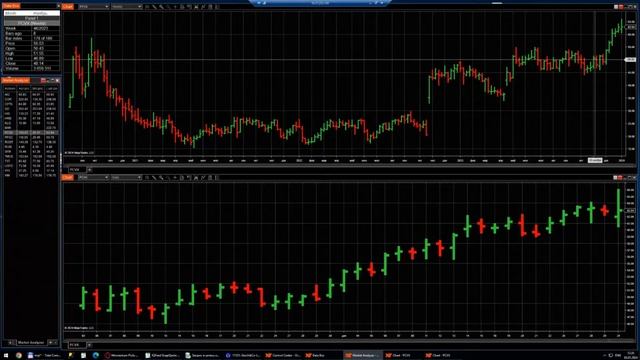Select crosshair cursor icon in weekly chart toolbar

point(175,7)
